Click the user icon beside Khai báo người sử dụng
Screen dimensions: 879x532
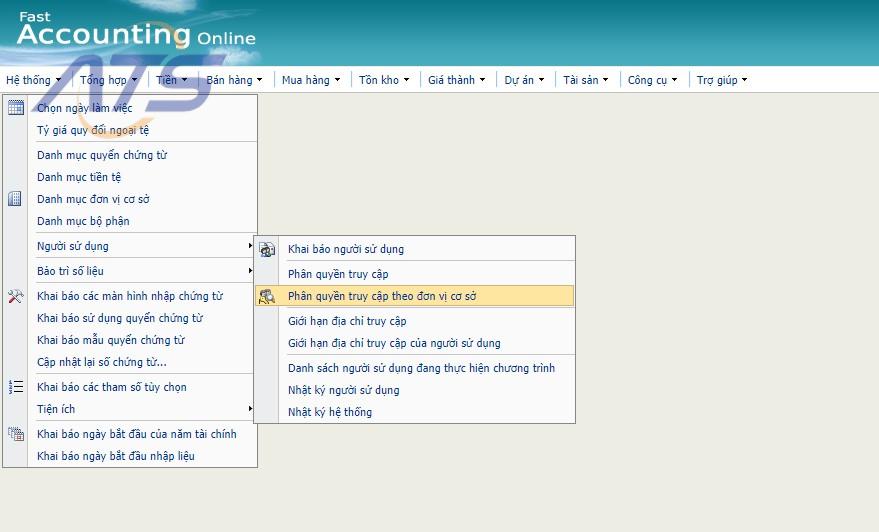coord(267,249)
